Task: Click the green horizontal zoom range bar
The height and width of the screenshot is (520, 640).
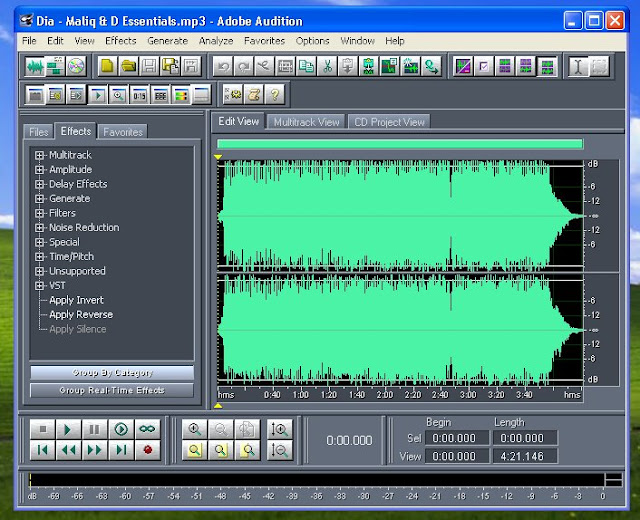Action: 400,144
